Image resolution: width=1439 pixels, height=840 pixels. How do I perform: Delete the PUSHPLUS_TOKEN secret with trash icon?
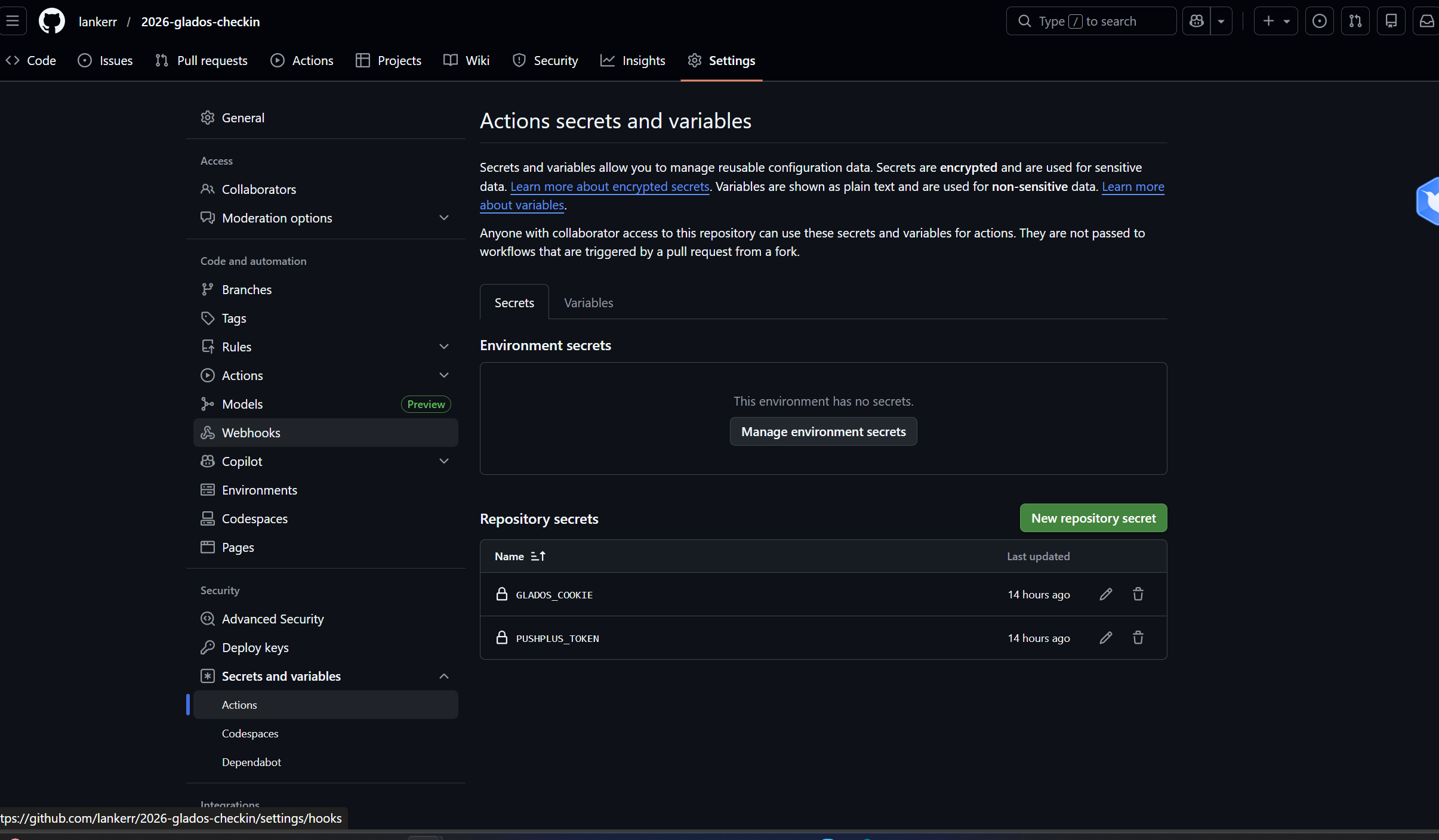click(1138, 638)
